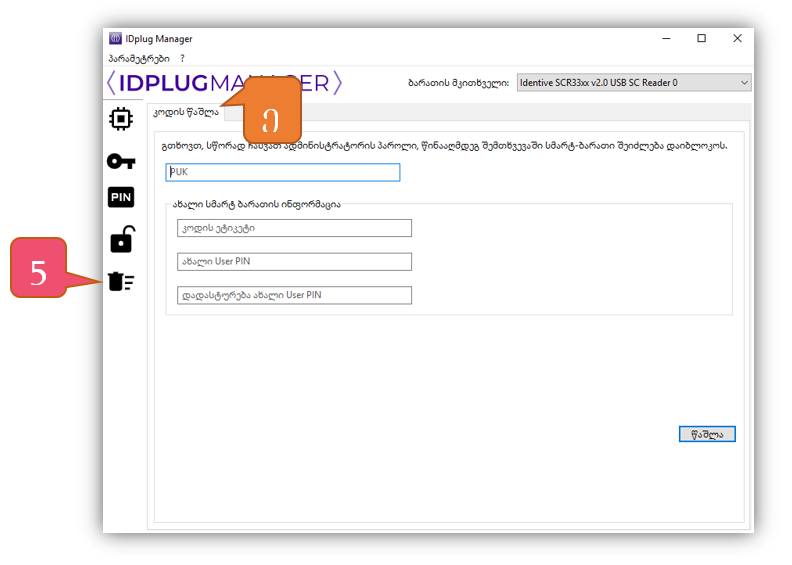The height and width of the screenshot is (565, 792).
Task: Select the ახალი User PIN field
Action: (294, 262)
